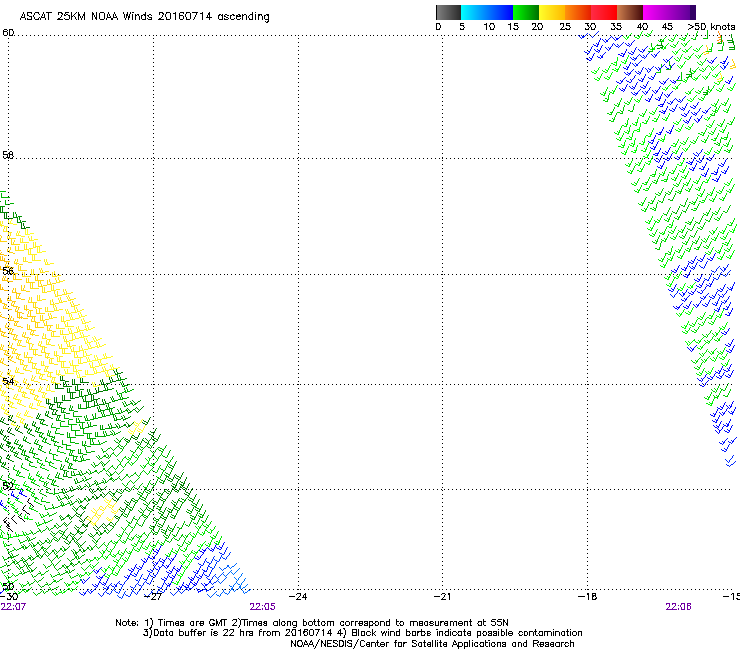Image resolution: width=740 pixels, height=650 pixels.
Task: Click the latitude label '52'
Action: pos(8,486)
